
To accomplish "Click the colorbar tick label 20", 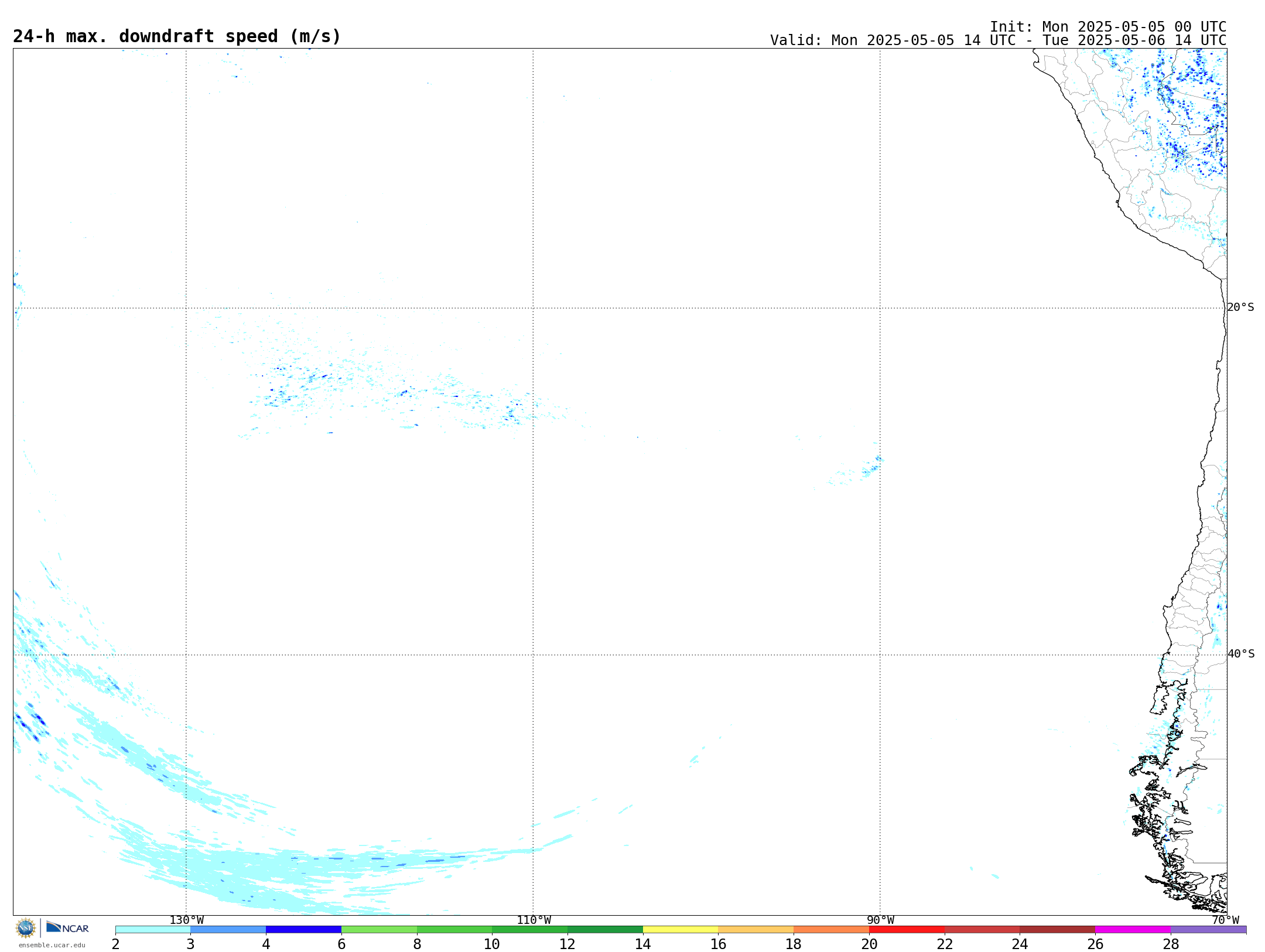I will pos(869,944).
